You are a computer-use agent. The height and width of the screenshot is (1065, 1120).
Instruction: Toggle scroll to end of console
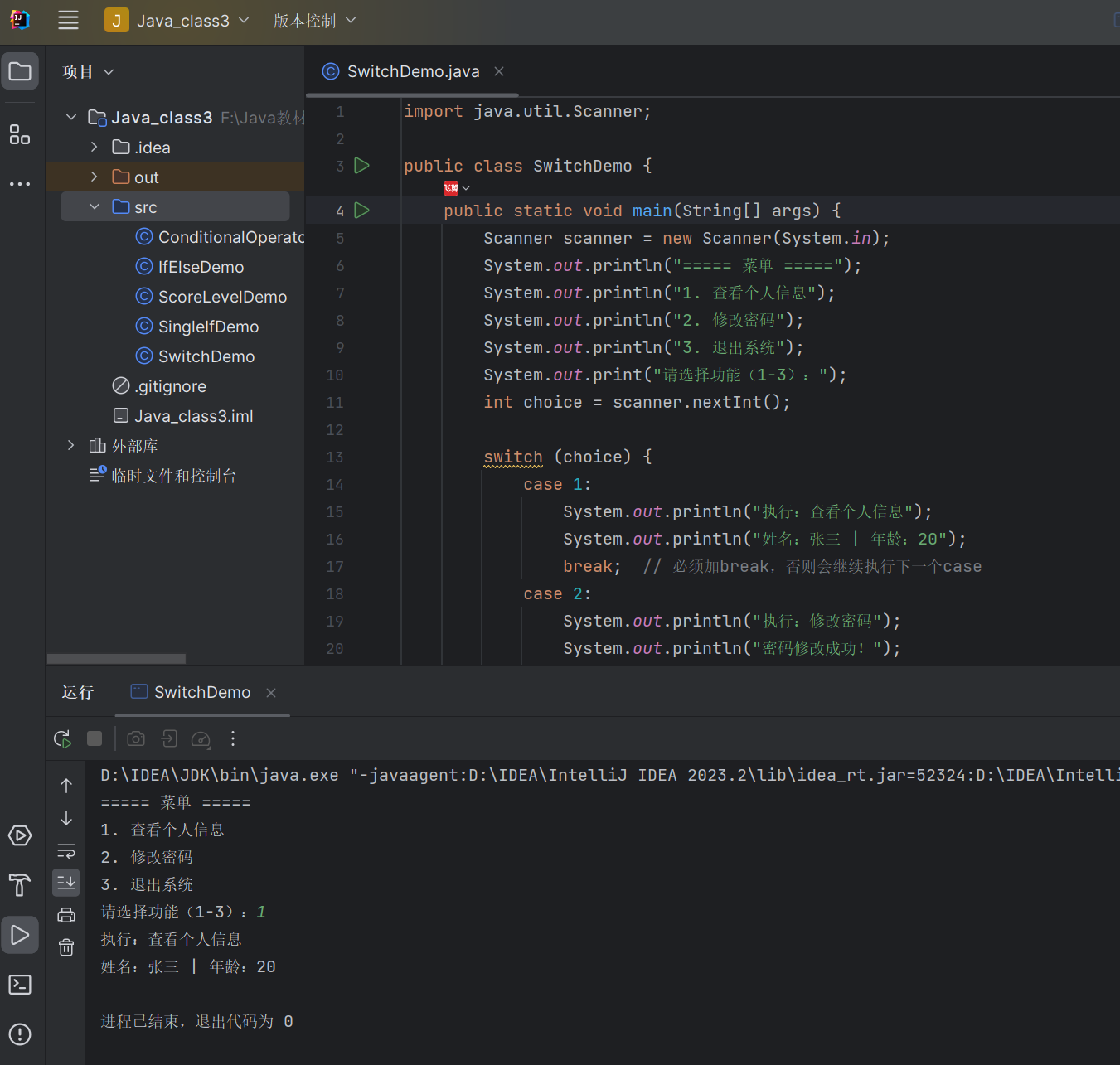(x=66, y=883)
